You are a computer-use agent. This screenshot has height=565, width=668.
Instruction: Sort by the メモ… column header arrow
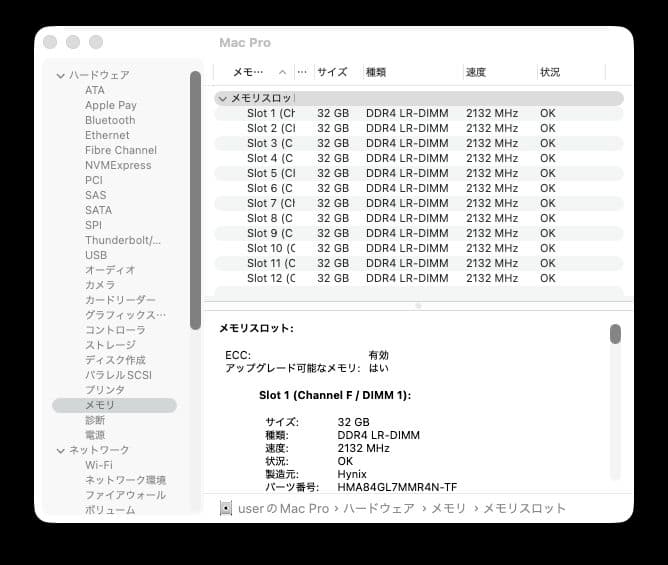point(282,72)
